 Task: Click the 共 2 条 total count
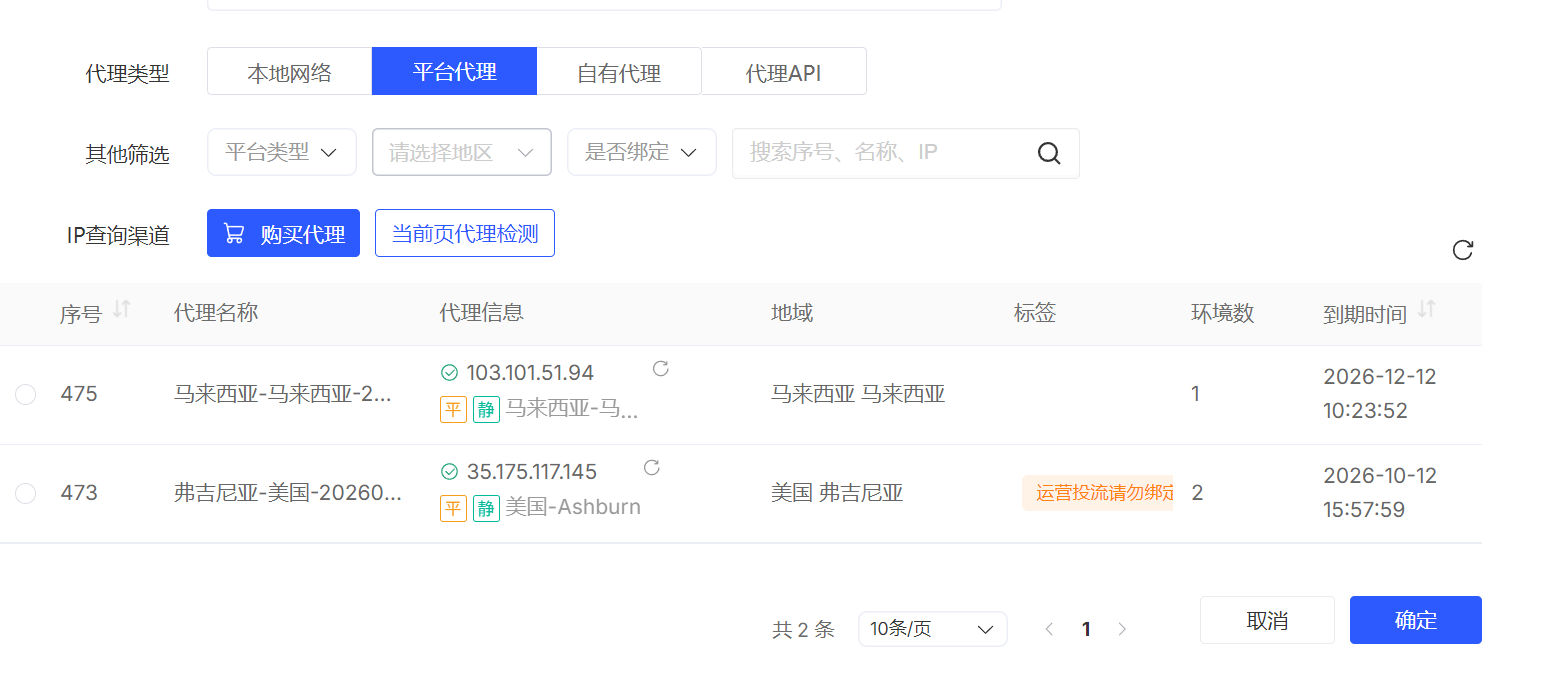pyautogui.click(x=803, y=630)
